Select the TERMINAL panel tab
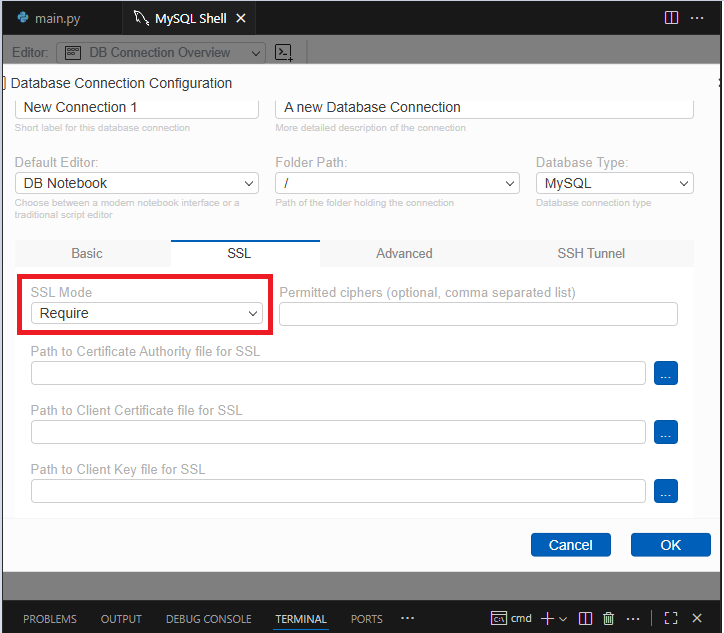Viewport: 724px width, 633px height. click(x=301, y=619)
